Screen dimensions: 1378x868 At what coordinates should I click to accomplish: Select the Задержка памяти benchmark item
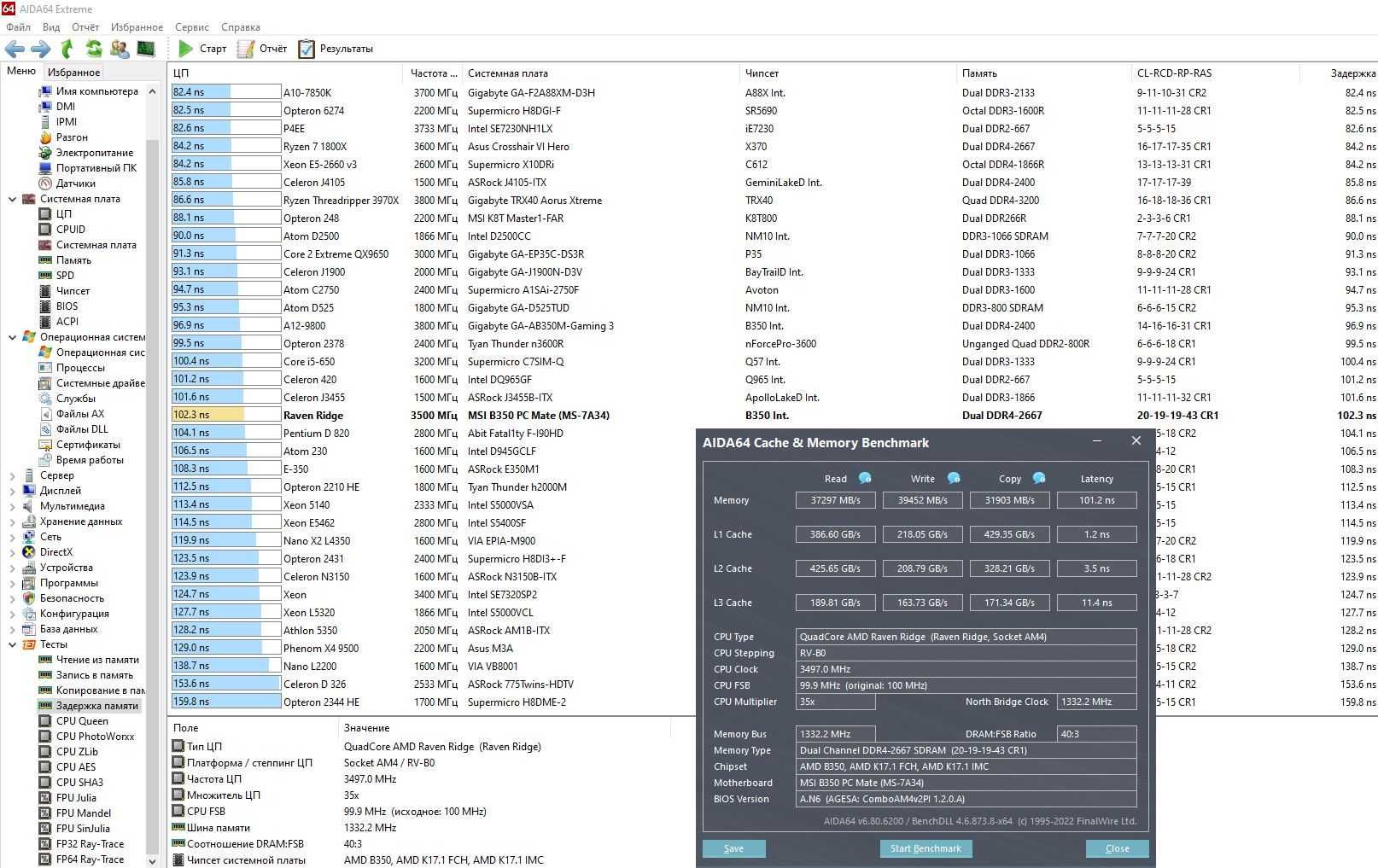click(89, 706)
